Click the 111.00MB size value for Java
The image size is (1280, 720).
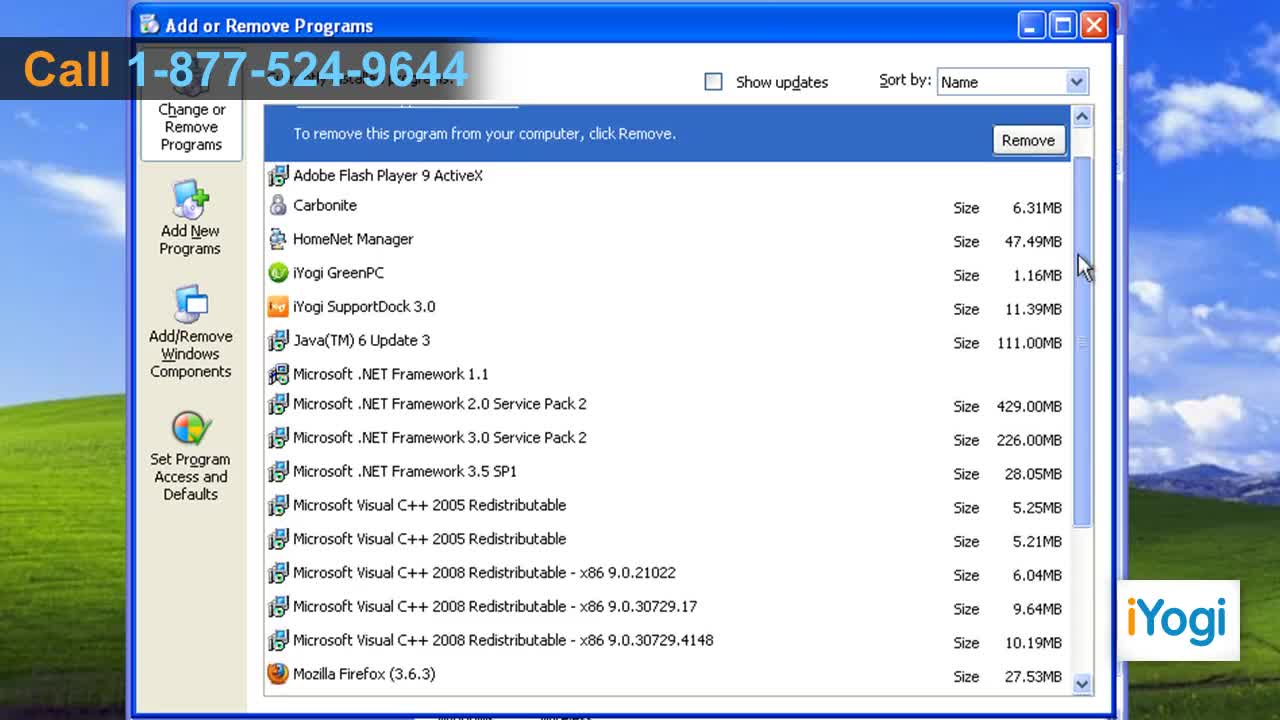1029,343
